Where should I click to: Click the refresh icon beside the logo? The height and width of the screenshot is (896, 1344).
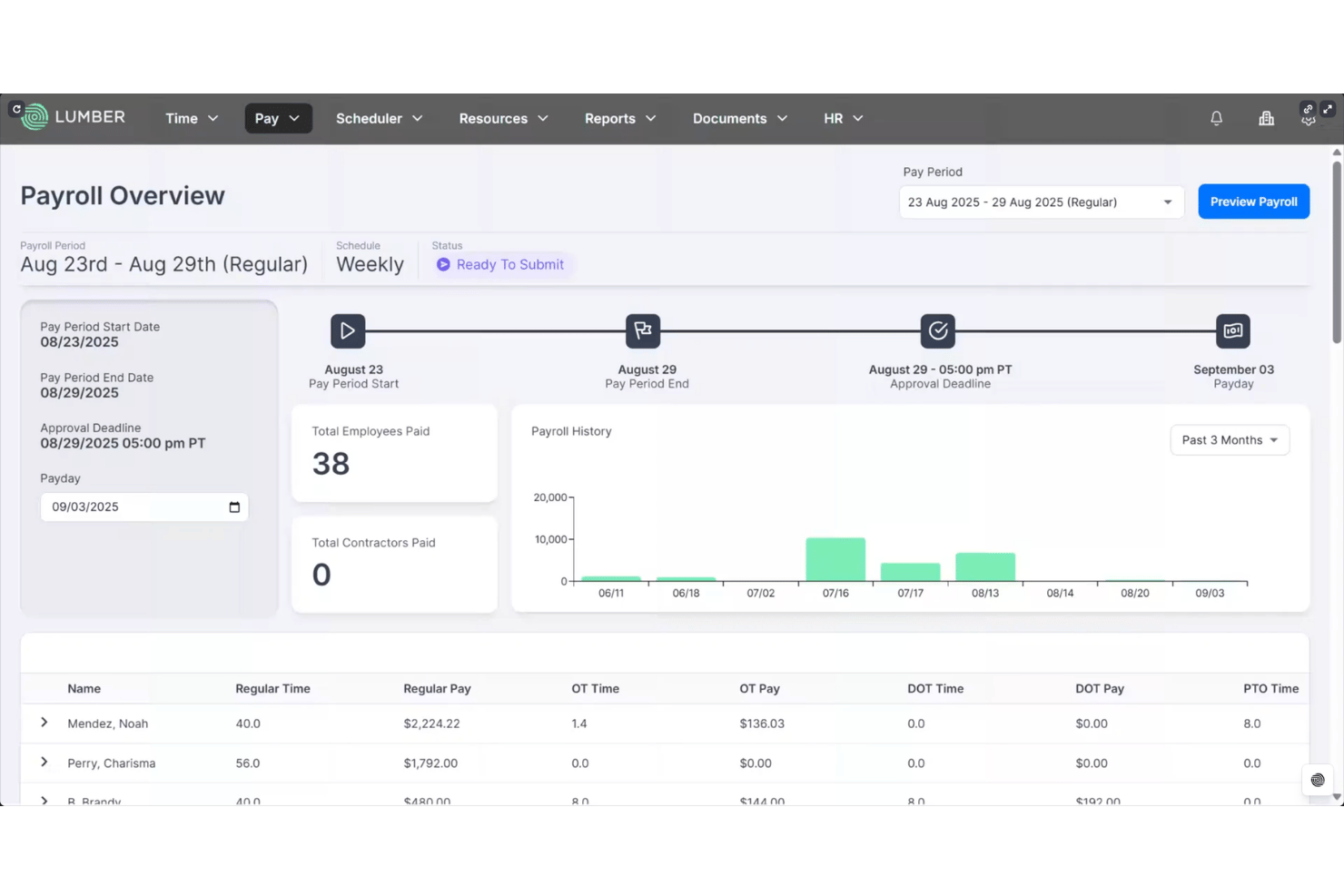click(16, 109)
